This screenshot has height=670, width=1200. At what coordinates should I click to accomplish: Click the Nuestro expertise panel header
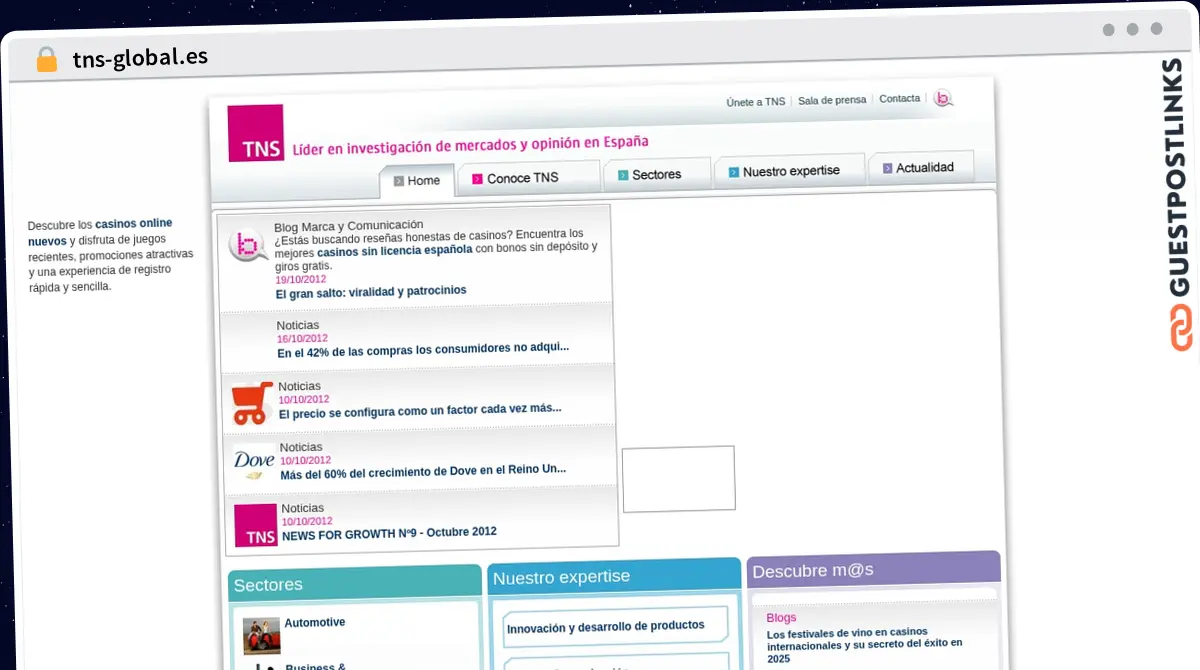pos(614,576)
